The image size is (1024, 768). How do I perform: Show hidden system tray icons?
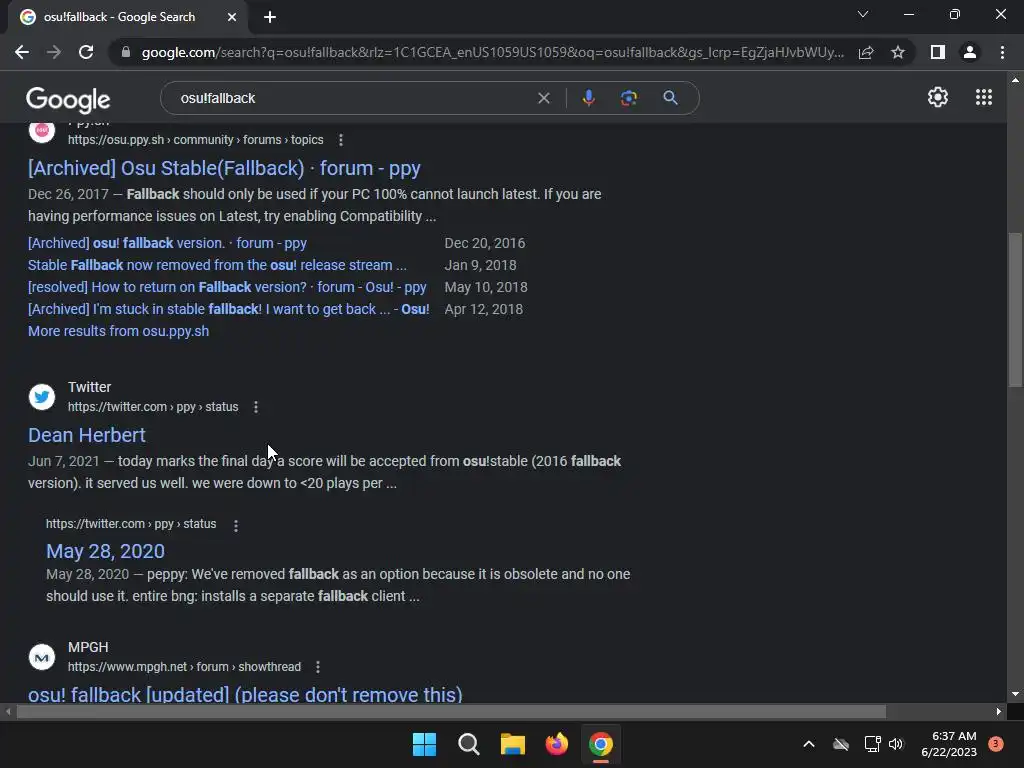[808, 744]
